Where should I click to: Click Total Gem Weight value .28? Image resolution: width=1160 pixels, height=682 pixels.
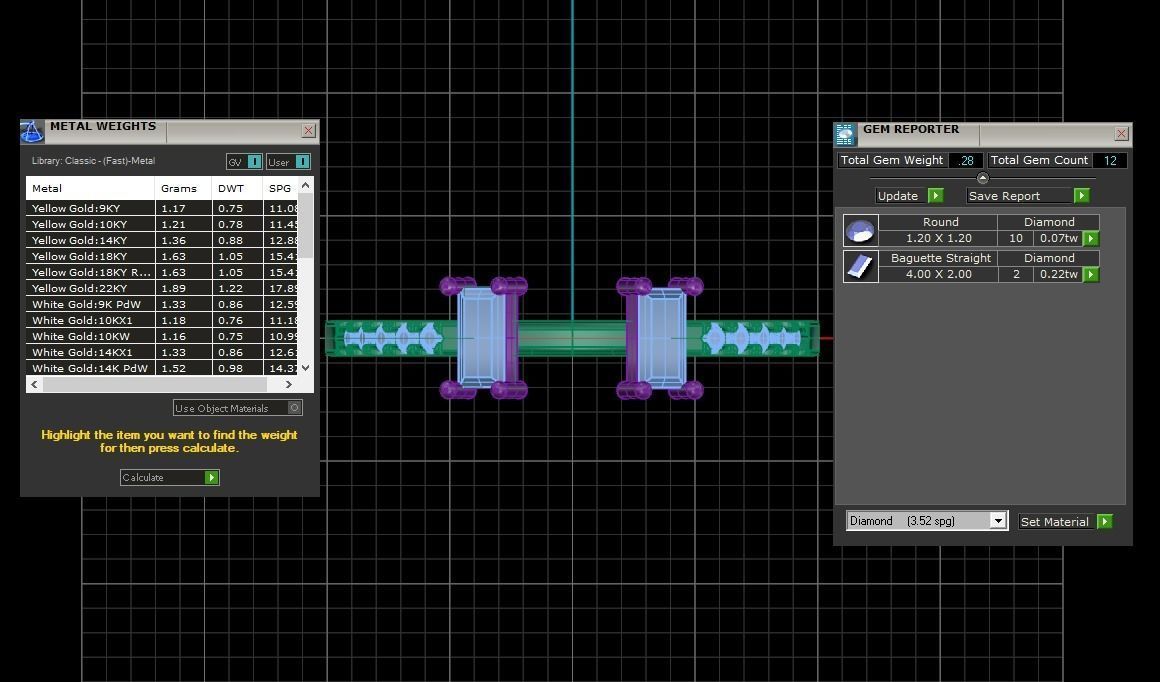point(966,161)
